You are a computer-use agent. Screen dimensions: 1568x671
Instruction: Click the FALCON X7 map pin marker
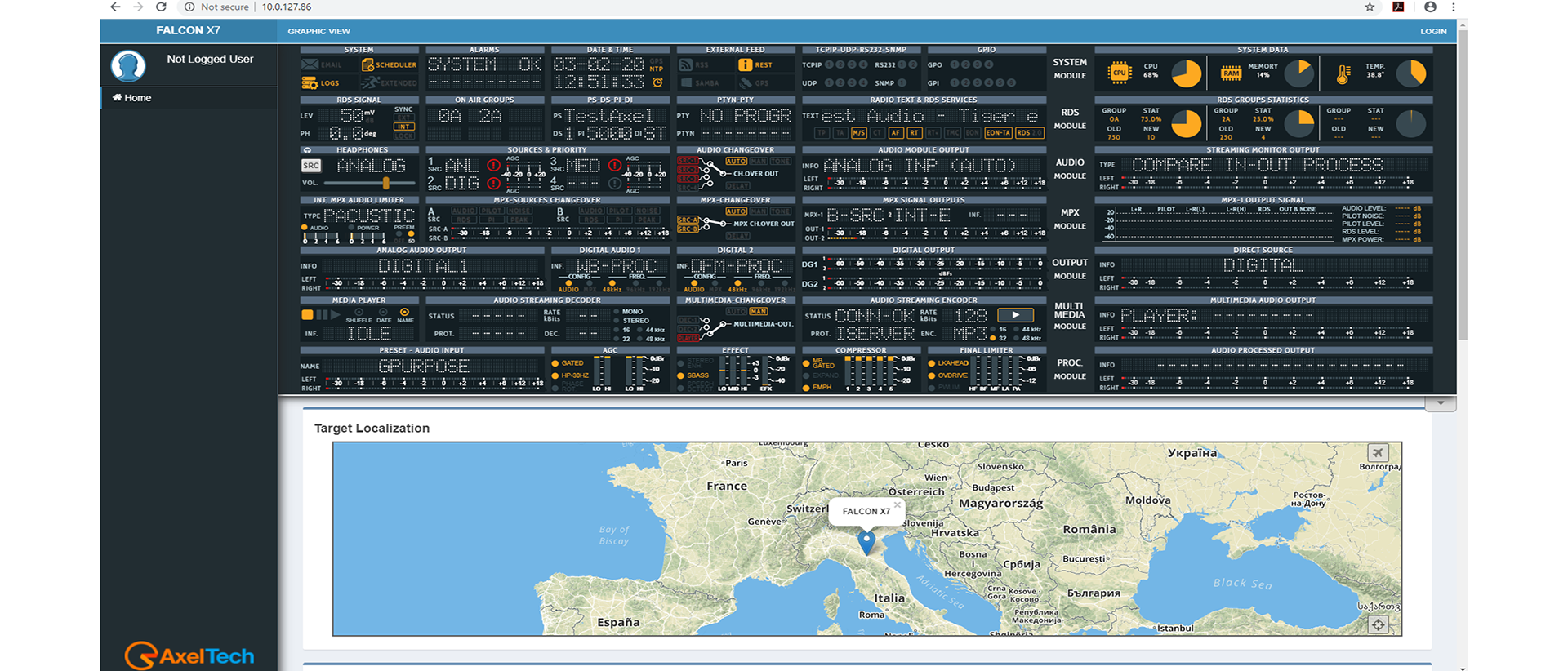point(866,541)
